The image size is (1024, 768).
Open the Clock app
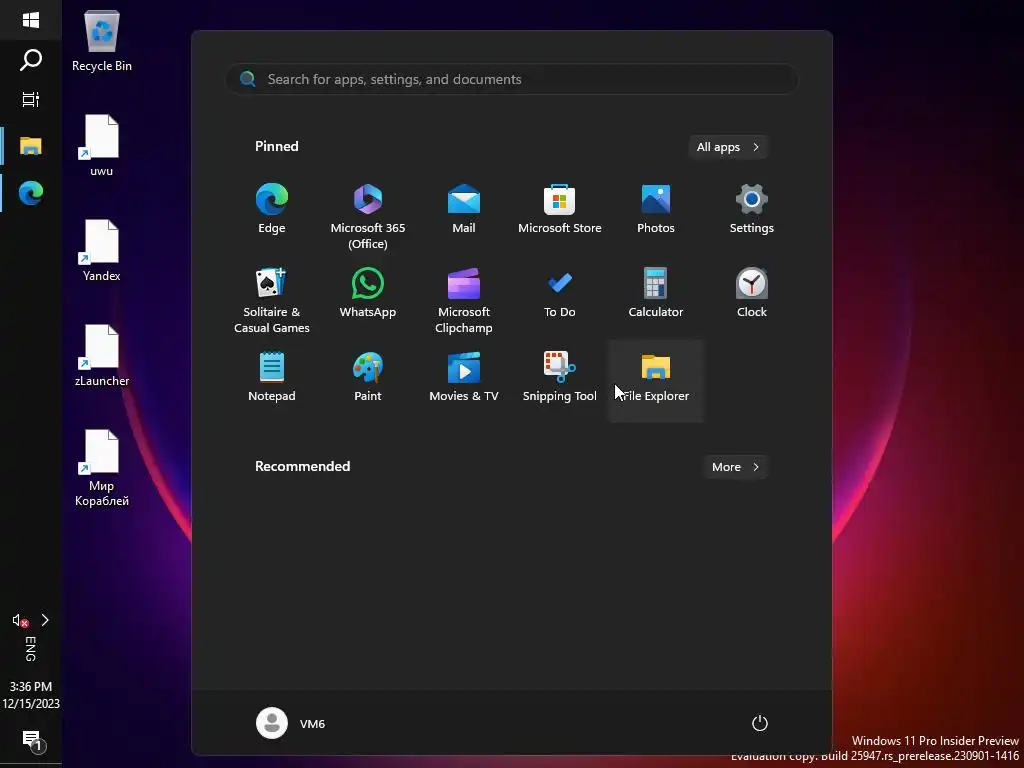click(x=752, y=294)
